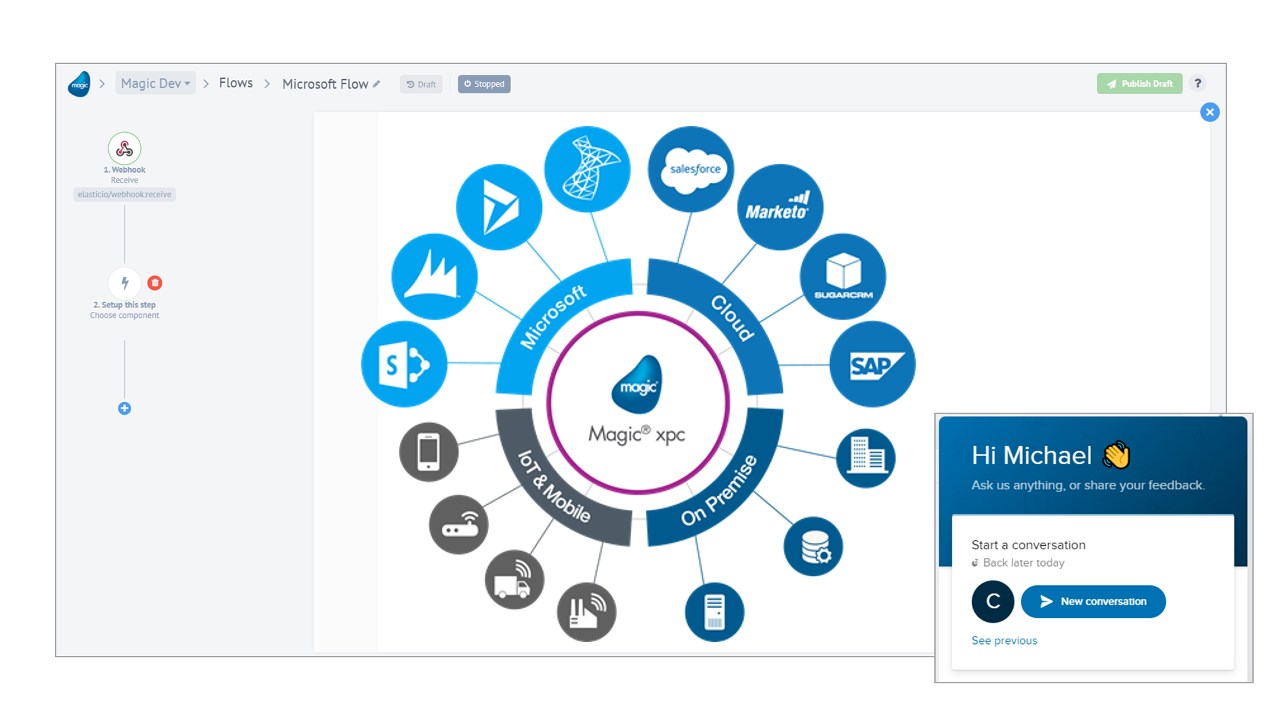
Task: Click the Stopped status badge
Action: [484, 84]
